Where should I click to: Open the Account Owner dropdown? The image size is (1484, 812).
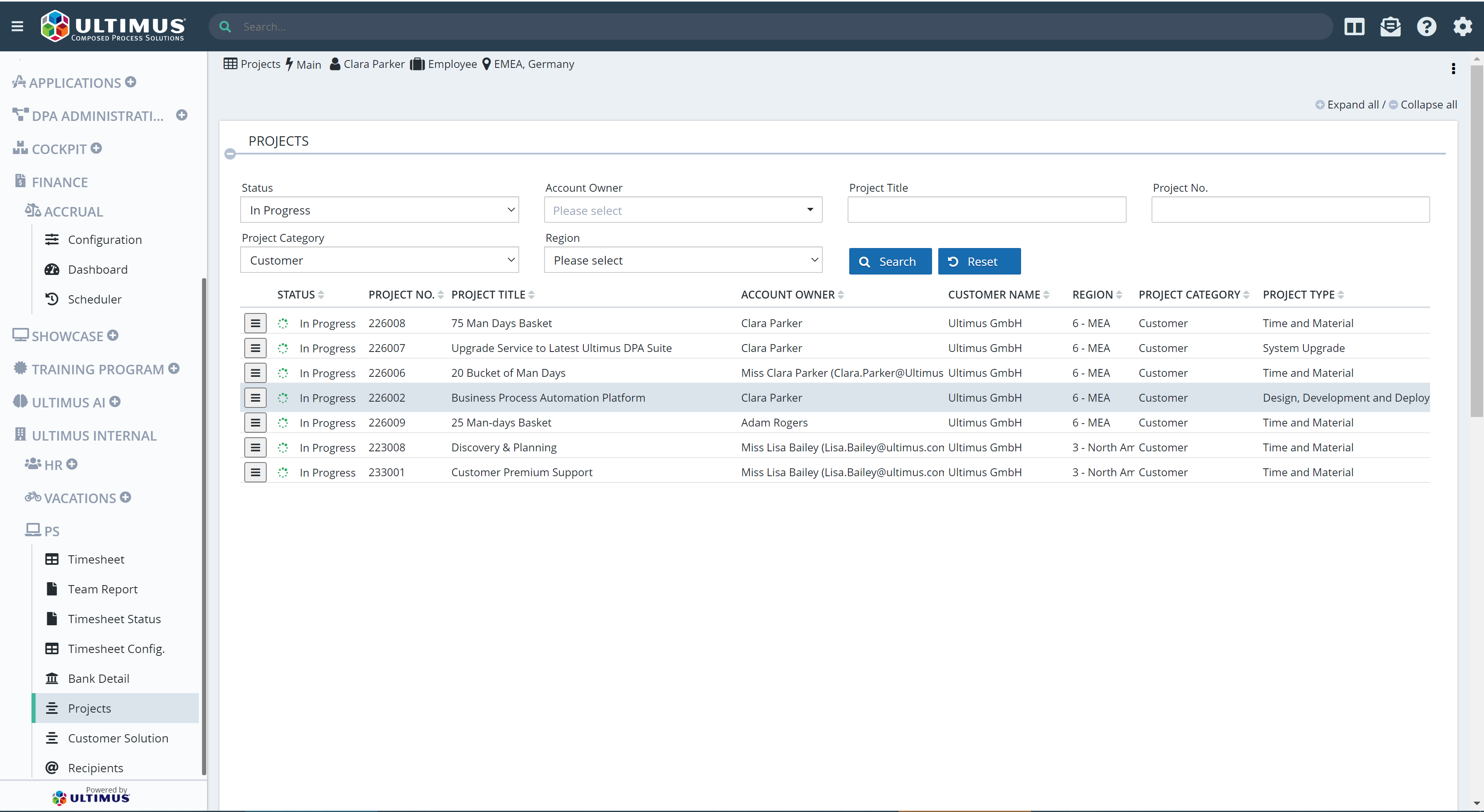coord(683,210)
